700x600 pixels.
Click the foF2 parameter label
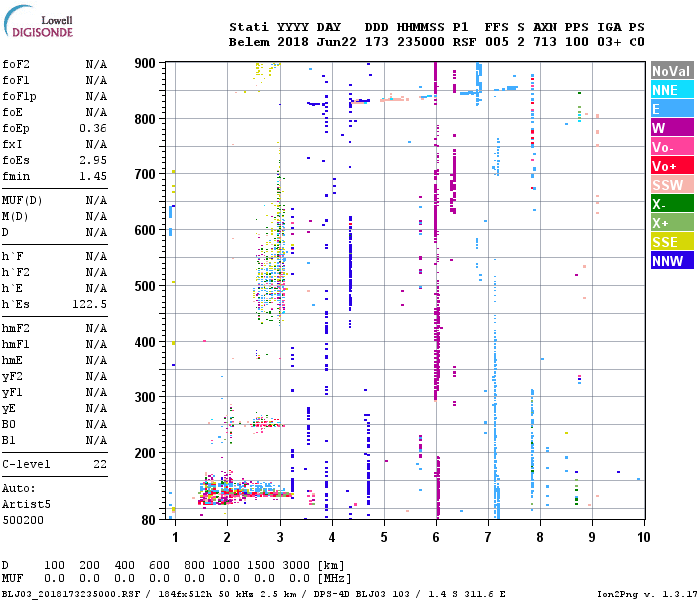(16, 64)
